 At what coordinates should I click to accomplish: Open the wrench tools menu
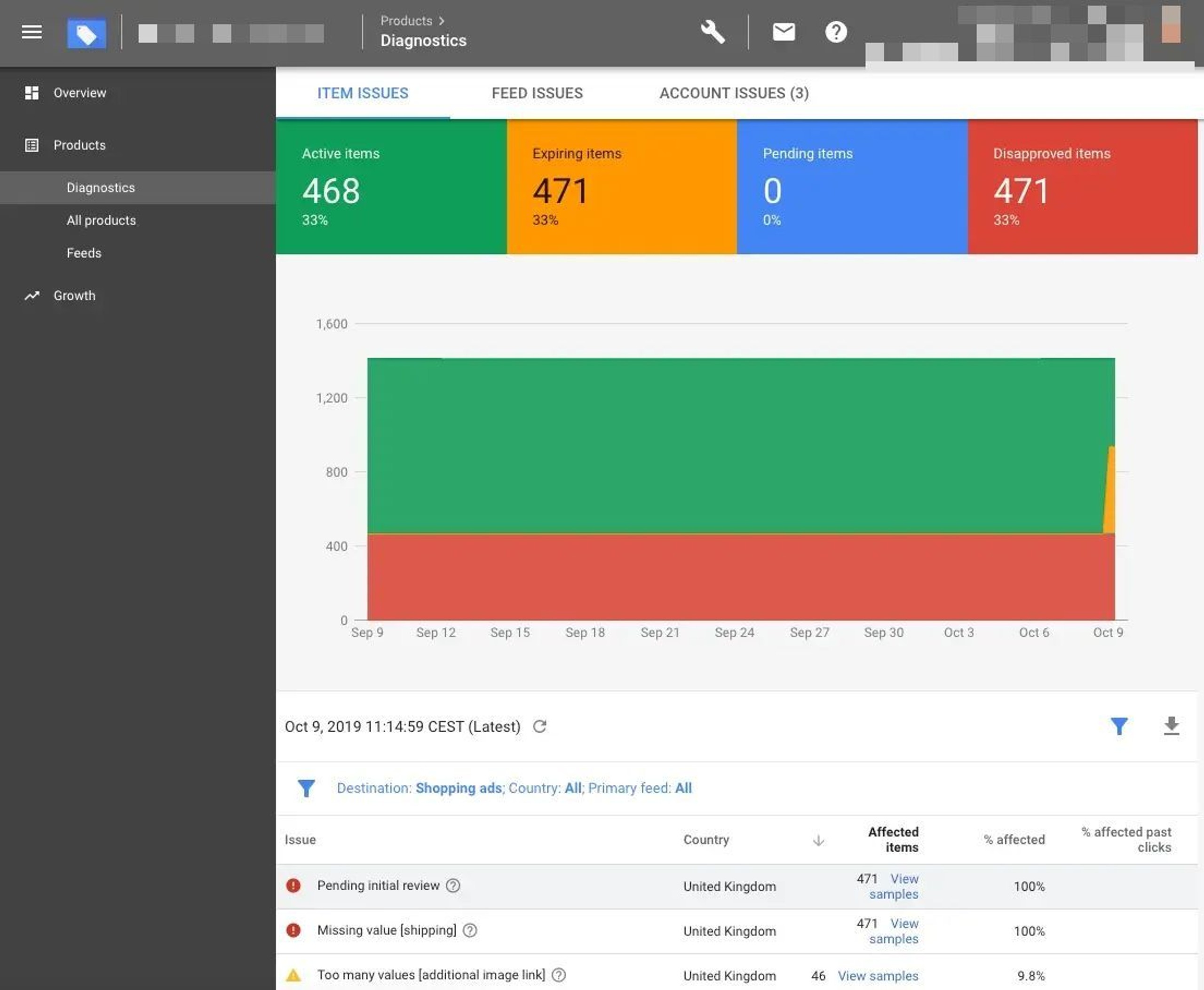pyautogui.click(x=712, y=32)
